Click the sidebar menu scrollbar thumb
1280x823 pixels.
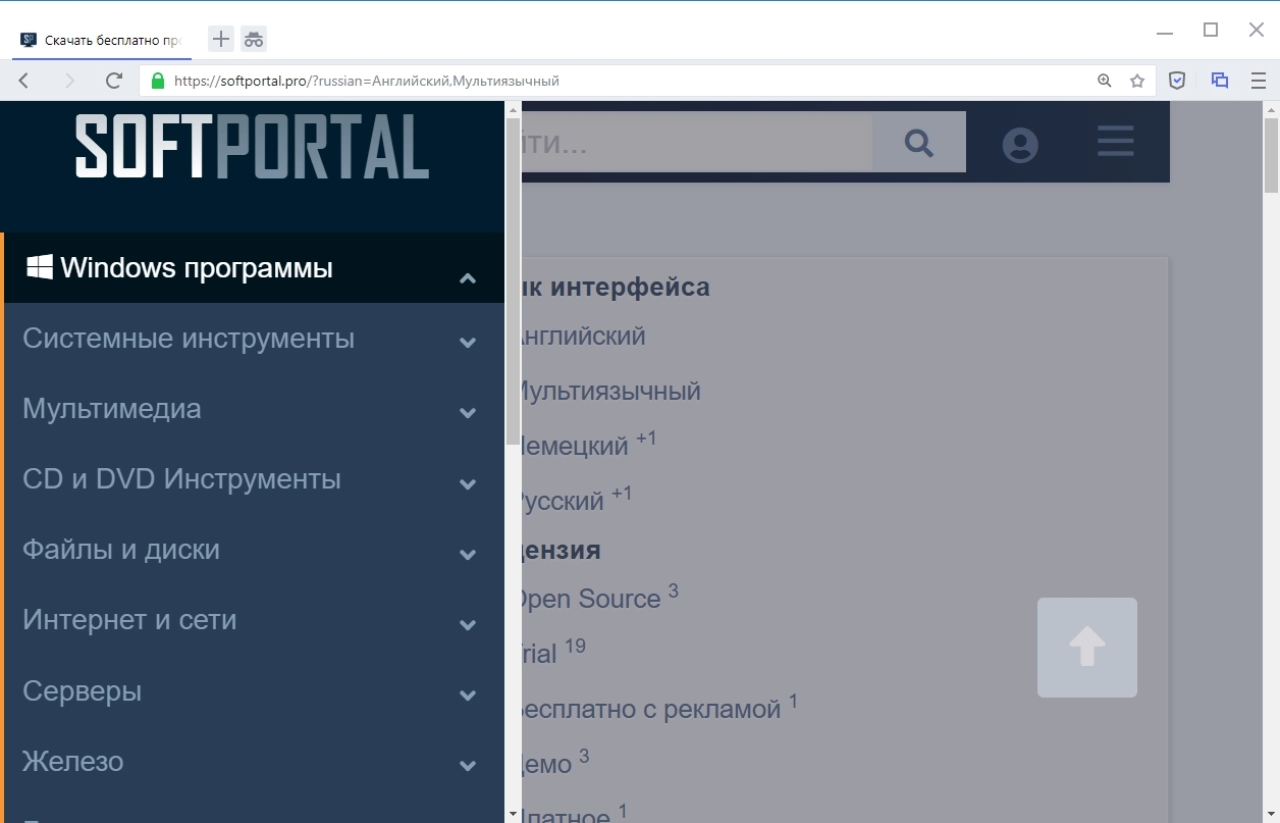point(513,281)
